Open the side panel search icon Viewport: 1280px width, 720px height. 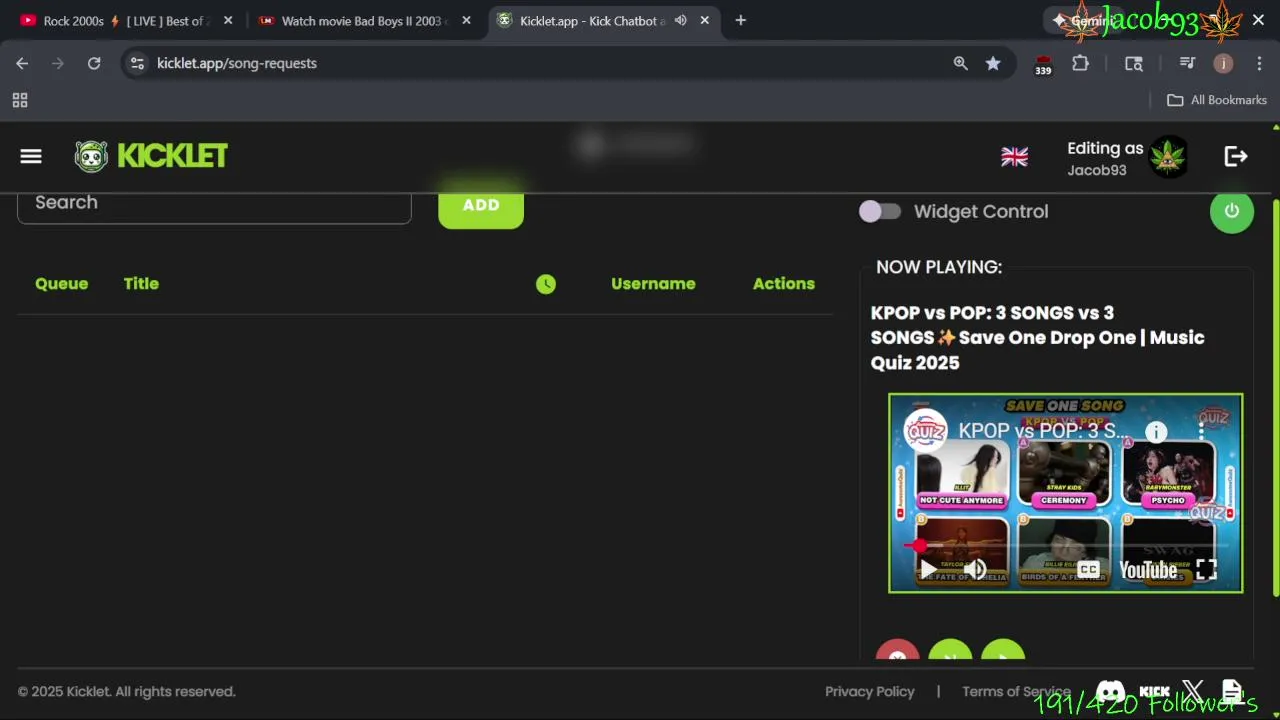[x=1134, y=63]
